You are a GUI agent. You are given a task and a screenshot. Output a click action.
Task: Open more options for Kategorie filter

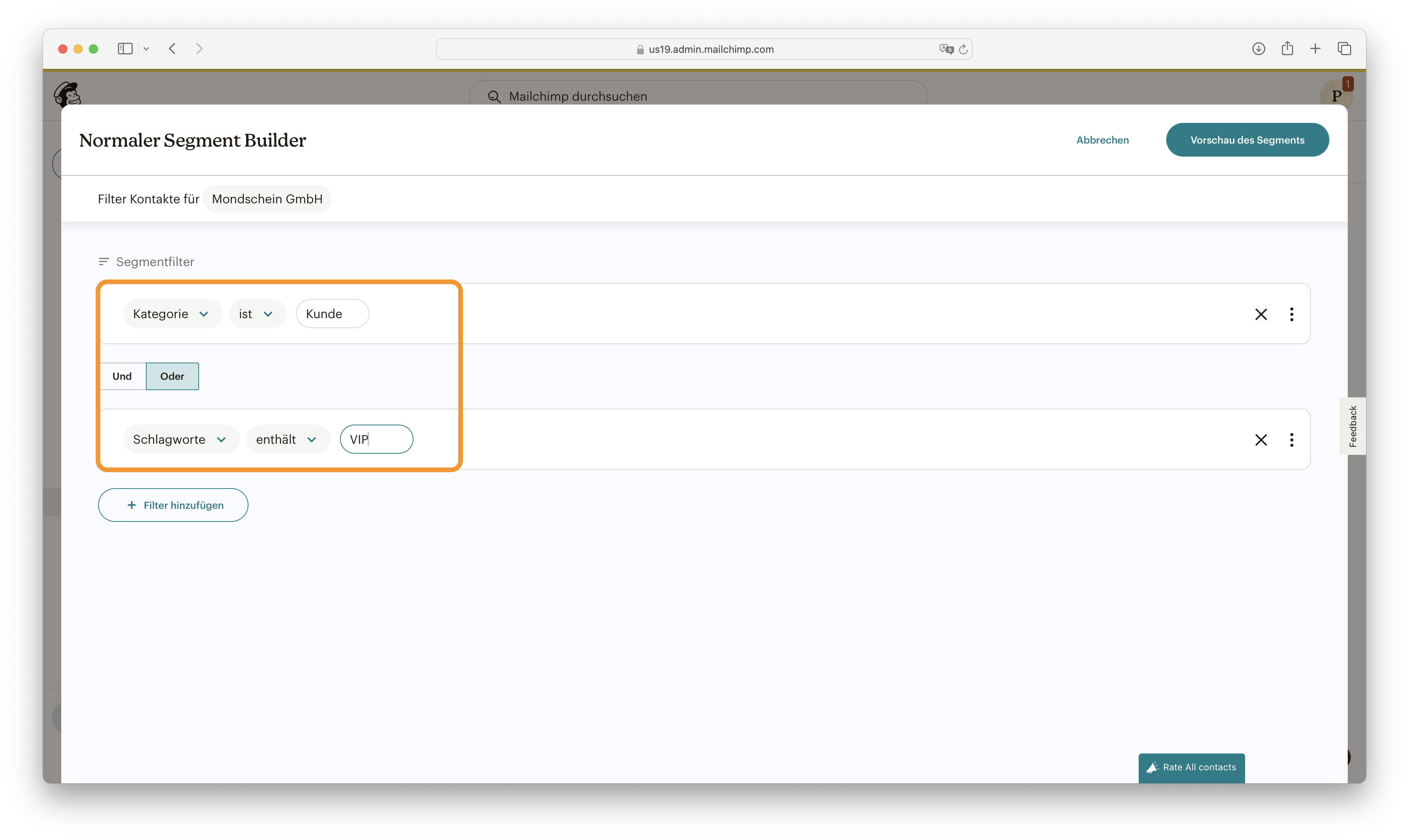[1291, 314]
